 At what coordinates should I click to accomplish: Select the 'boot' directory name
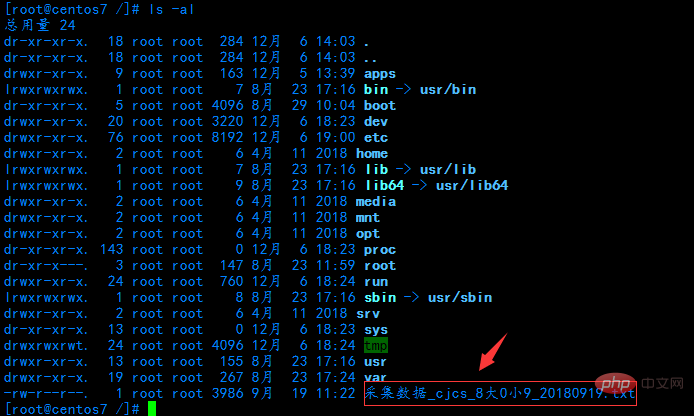pos(380,105)
